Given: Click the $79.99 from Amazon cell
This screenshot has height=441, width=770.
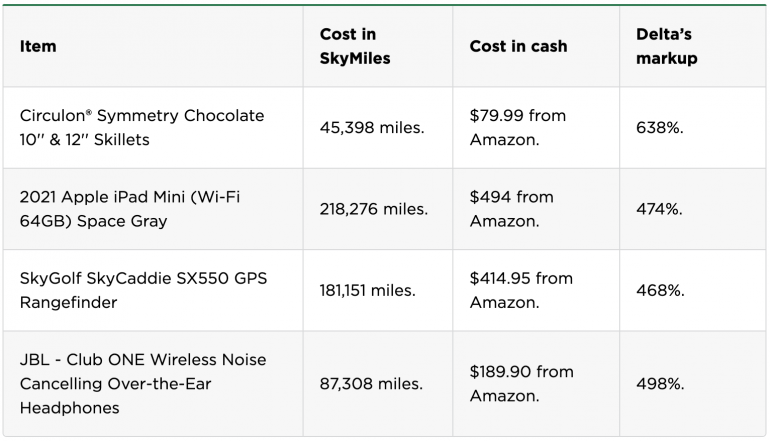Looking at the screenshot, I should point(517,128).
